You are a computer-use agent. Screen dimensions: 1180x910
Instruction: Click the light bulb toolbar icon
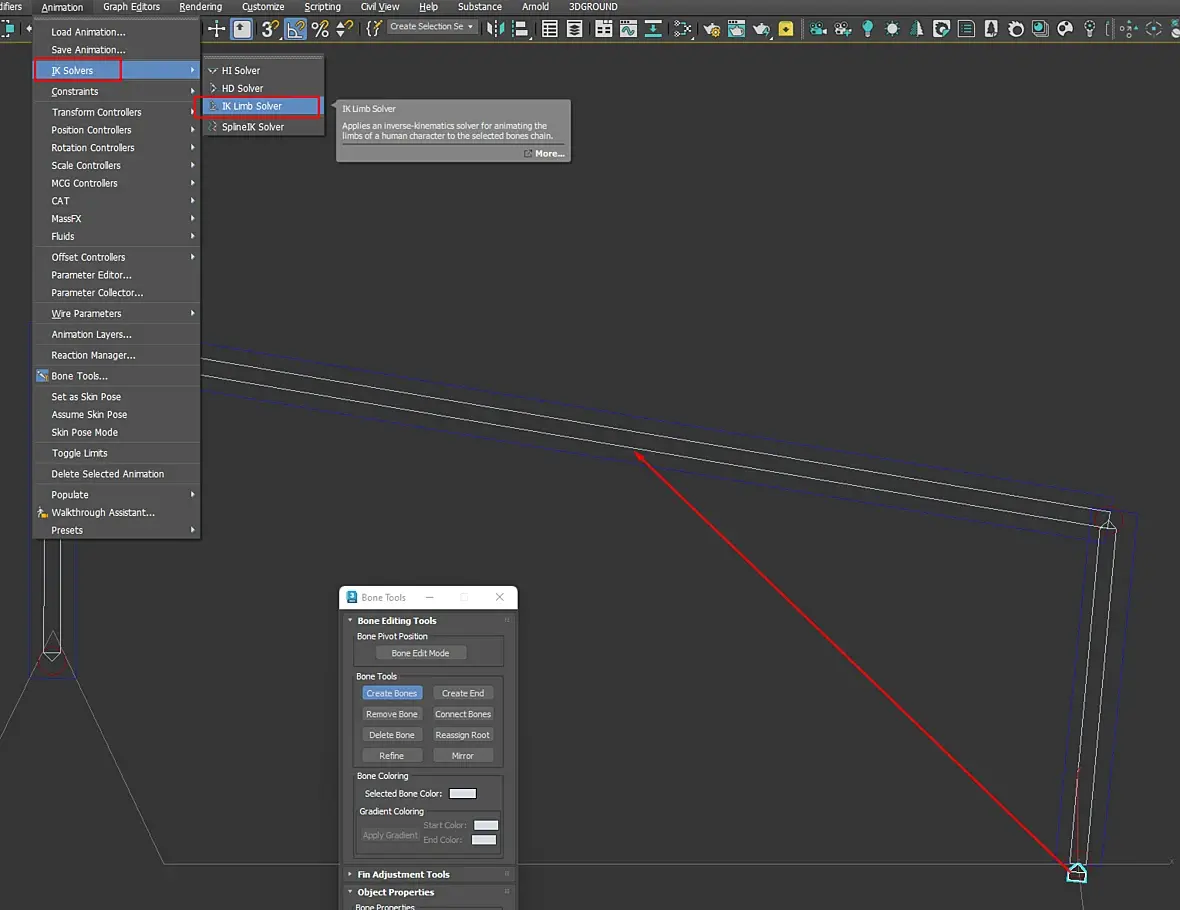(x=867, y=29)
